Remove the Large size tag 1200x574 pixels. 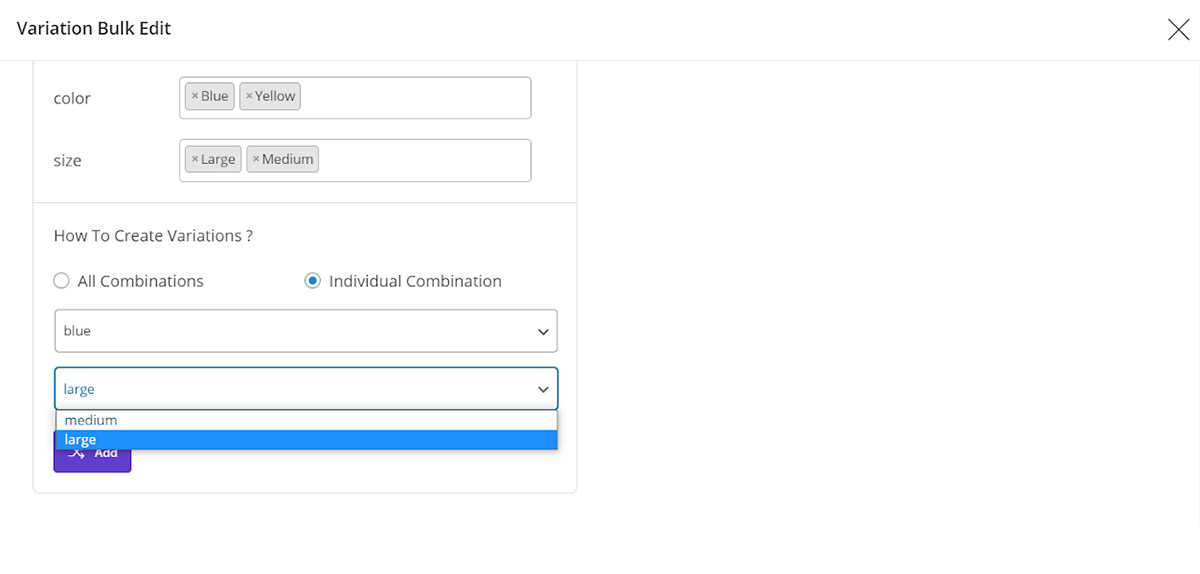195,159
